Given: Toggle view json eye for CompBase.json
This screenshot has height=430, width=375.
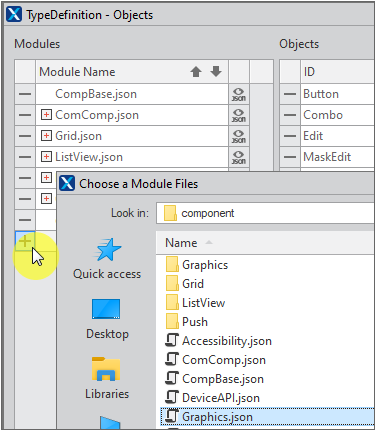Looking at the screenshot, I should (x=239, y=94).
